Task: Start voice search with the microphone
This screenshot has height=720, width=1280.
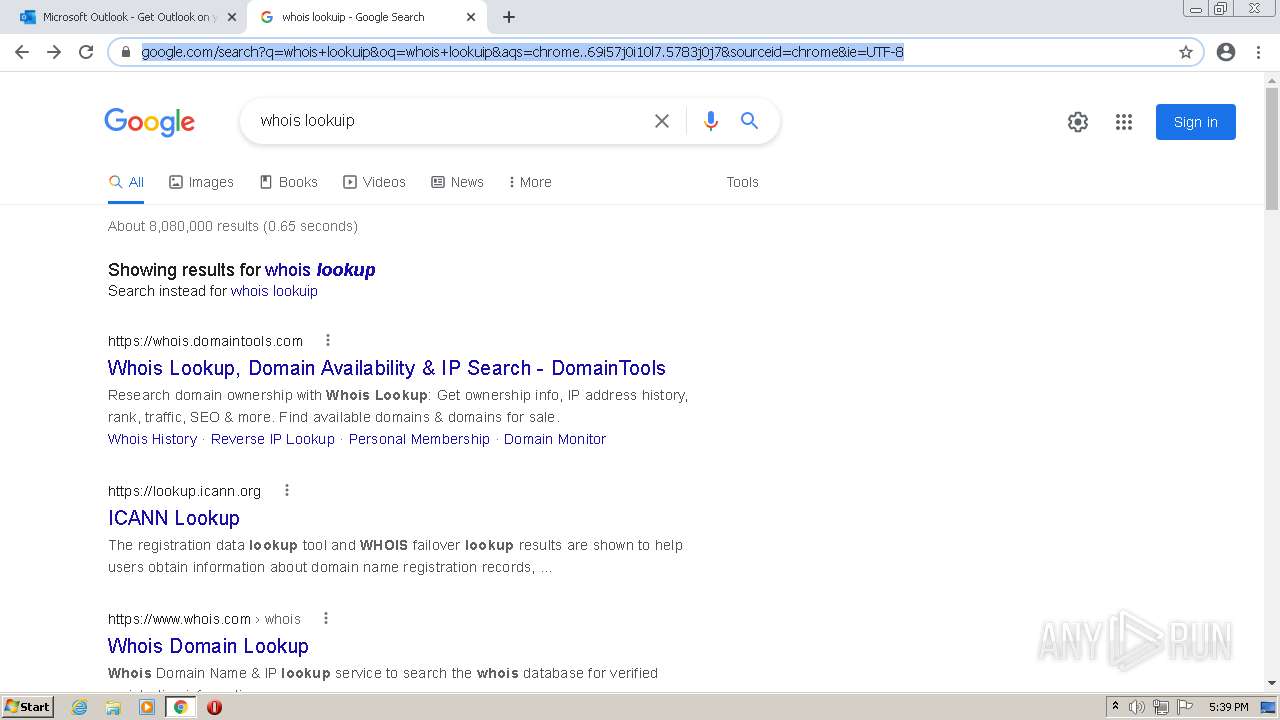Action: [x=711, y=121]
